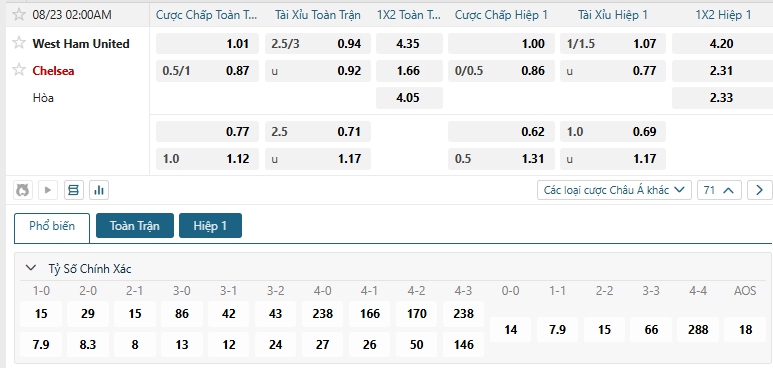Open the statistics bar chart icon
Image resolution: width=773 pixels, height=368 pixels.
pos(99,190)
